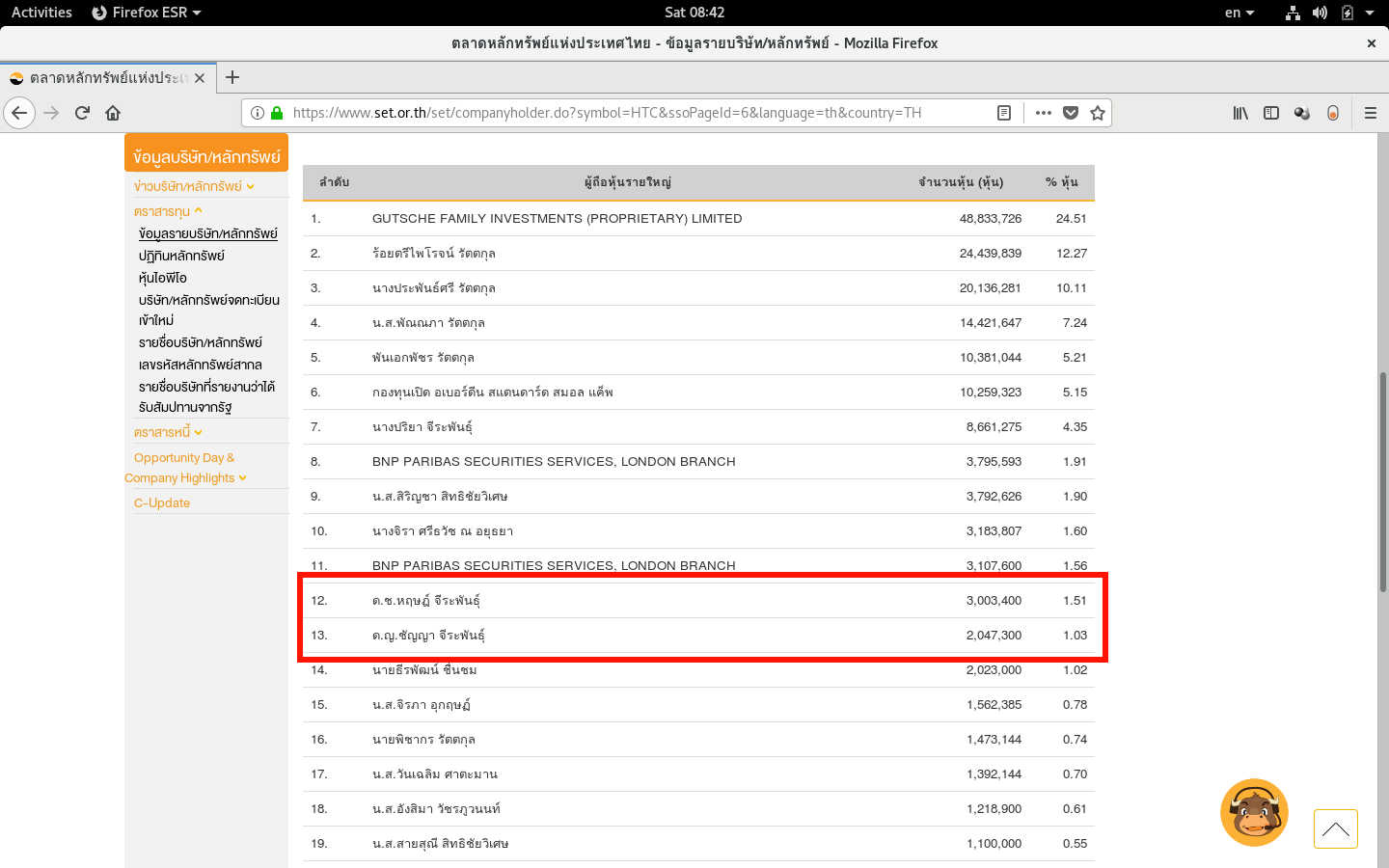Image resolution: width=1389 pixels, height=868 pixels.
Task: Open รายชื่อบริษัทที่รายงานว่าได้รับสัมปทานจากรัฐ link
Action: [x=206, y=396]
